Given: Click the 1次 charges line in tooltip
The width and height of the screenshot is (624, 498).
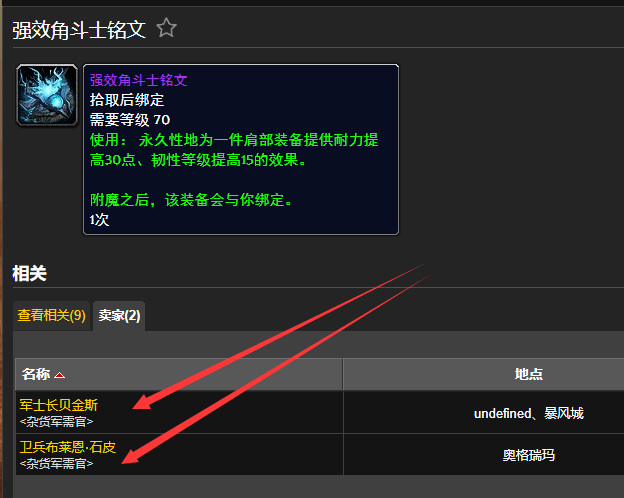Looking at the screenshot, I should [99, 220].
